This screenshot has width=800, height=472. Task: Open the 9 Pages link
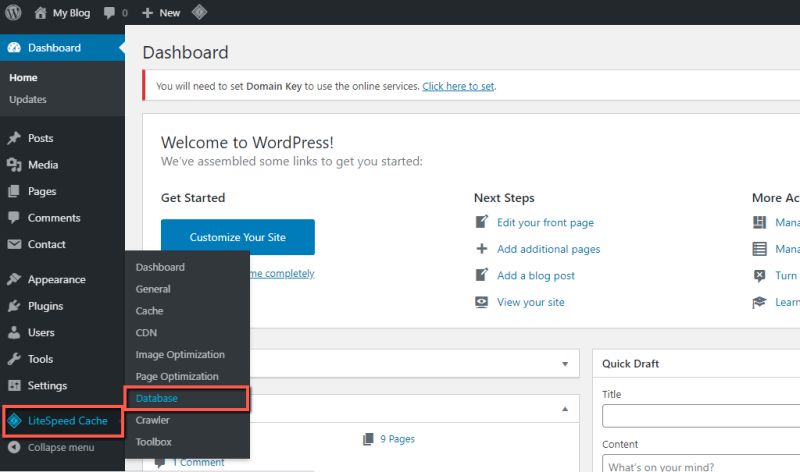click(397, 439)
